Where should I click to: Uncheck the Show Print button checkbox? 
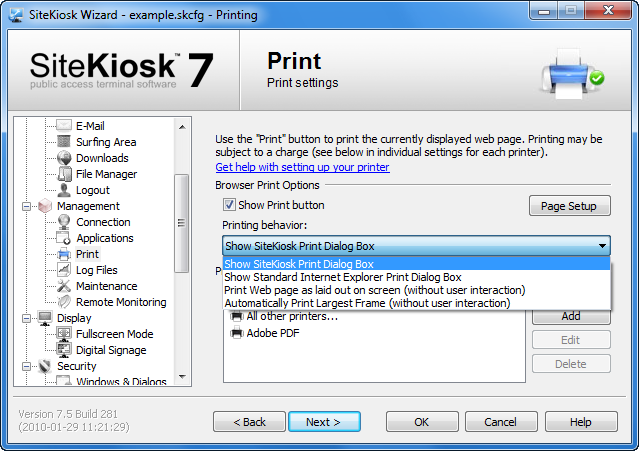coord(229,205)
